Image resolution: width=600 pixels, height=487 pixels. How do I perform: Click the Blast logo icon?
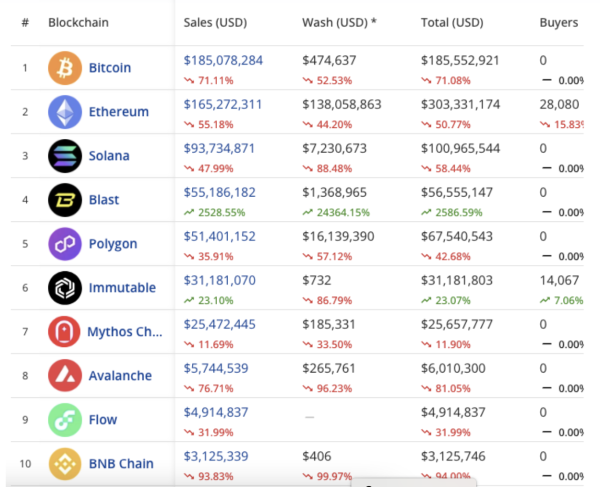click(x=65, y=200)
